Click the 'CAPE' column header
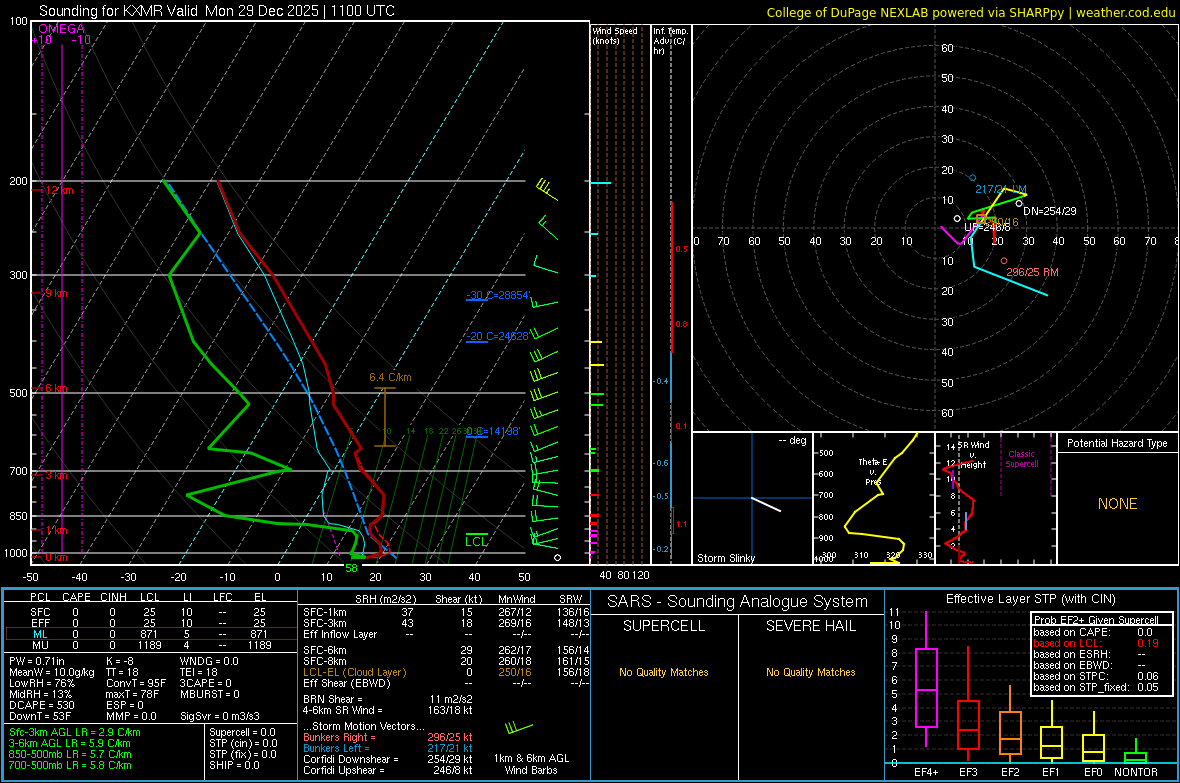 coord(76,597)
